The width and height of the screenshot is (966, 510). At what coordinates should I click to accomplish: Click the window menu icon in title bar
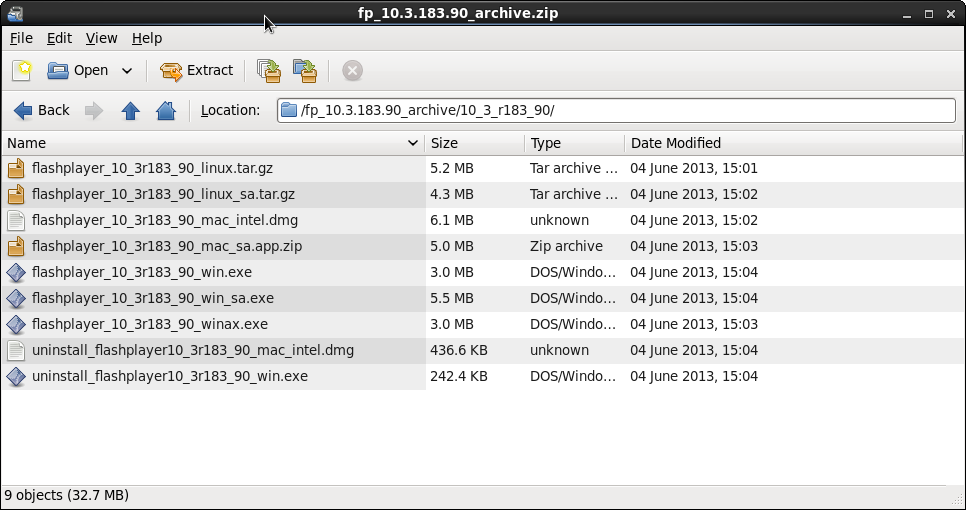(15, 13)
